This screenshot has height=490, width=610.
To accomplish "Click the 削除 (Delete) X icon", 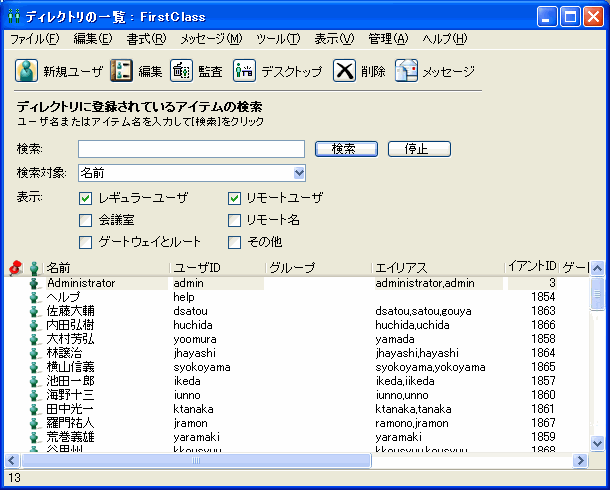I will click(x=344, y=71).
